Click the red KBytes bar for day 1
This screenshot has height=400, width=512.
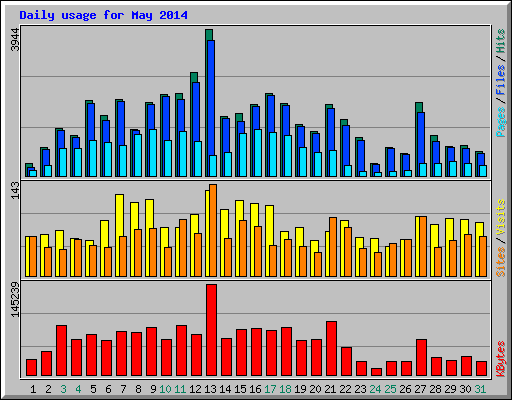point(31,368)
